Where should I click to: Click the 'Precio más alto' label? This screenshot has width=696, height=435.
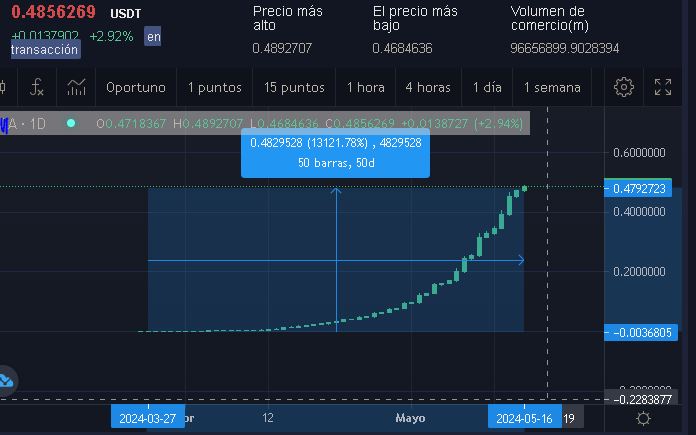[288, 18]
